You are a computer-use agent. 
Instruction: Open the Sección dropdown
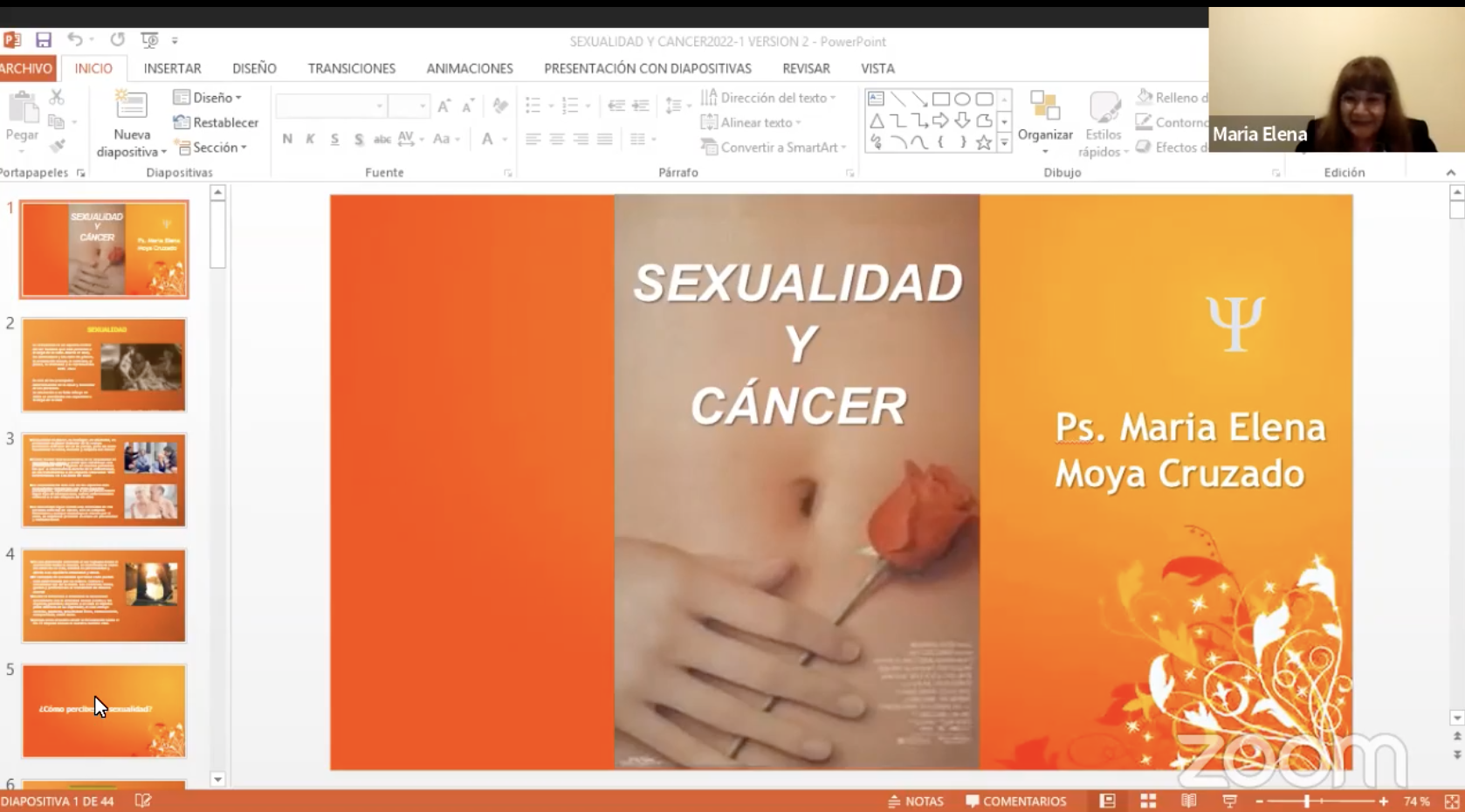click(212, 148)
